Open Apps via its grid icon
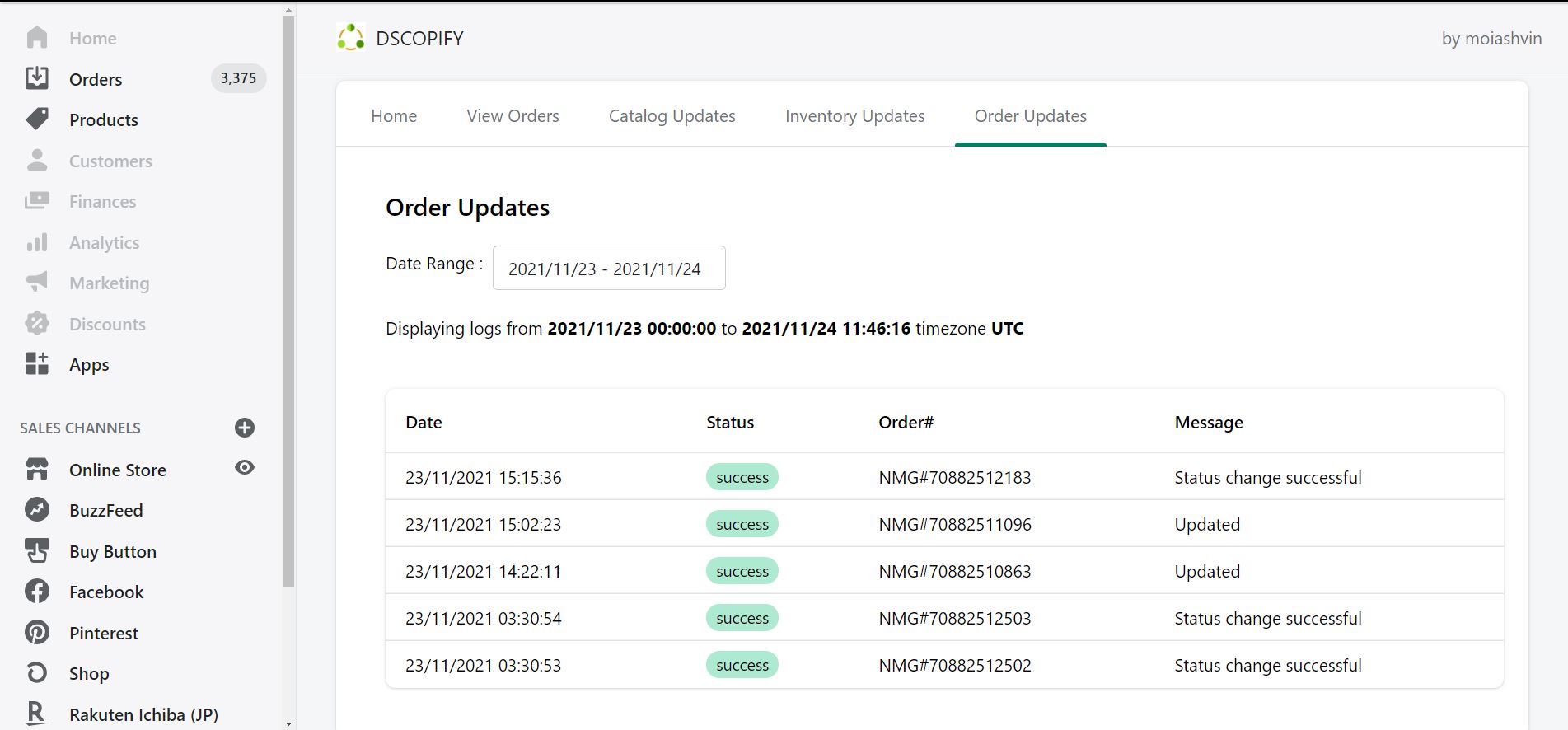 [37, 364]
